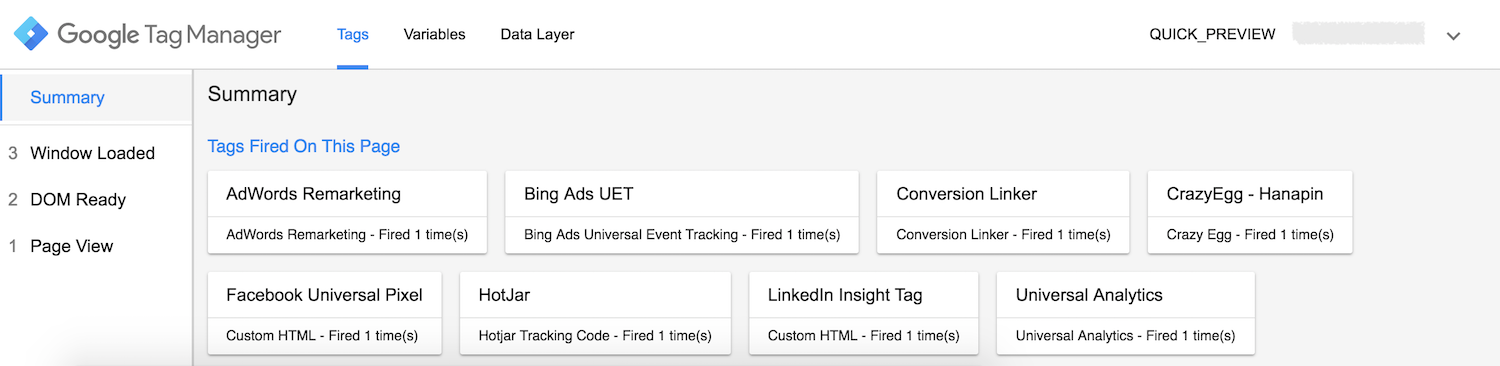Image resolution: width=1500 pixels, height=366 pixels.
Task: View the HotJar tag details
Action: tap(595, 312)
